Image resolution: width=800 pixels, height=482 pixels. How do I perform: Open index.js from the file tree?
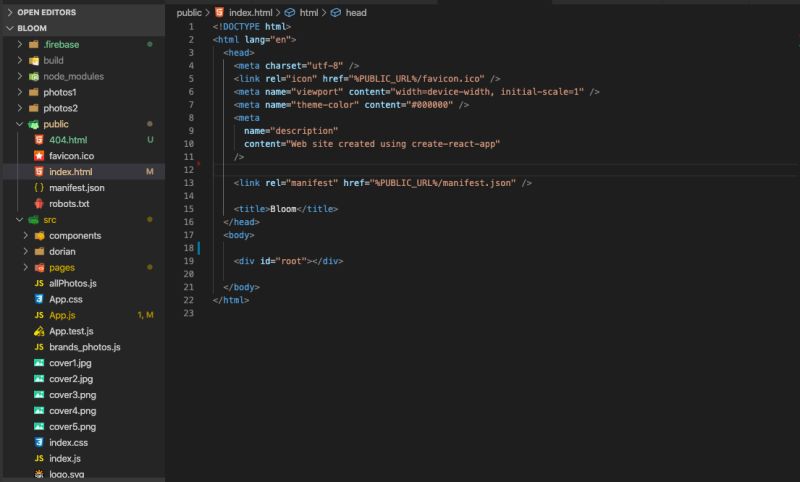click(65, 458)
